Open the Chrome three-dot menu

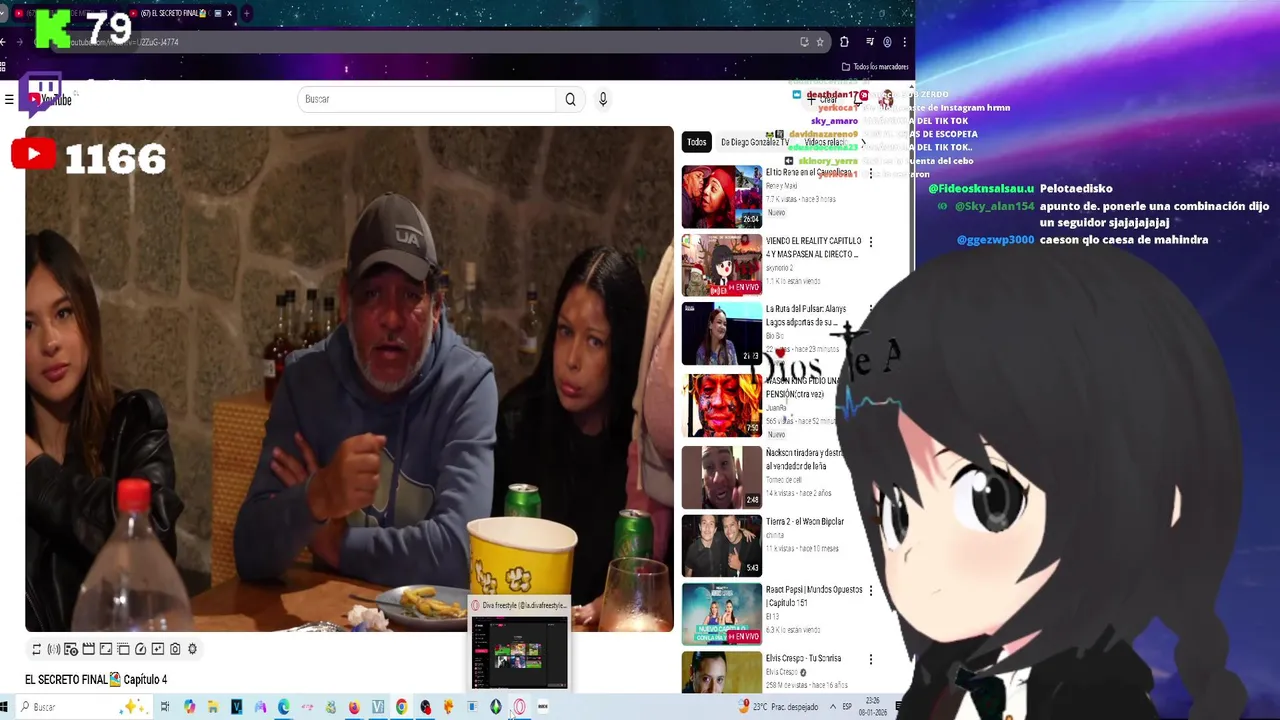[x=905, y=42]
